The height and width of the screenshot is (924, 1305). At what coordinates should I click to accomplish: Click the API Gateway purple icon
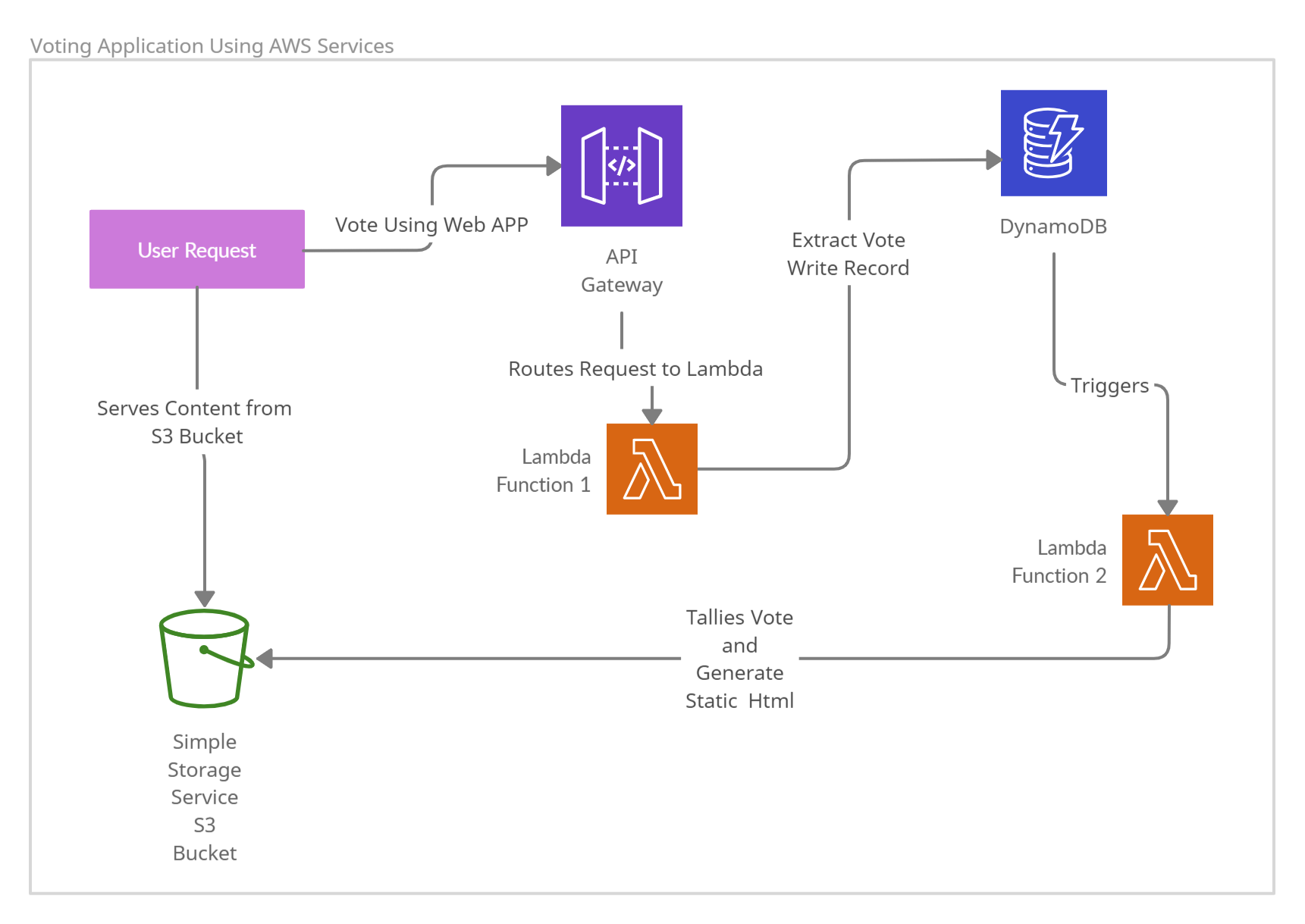click(621, 165)
